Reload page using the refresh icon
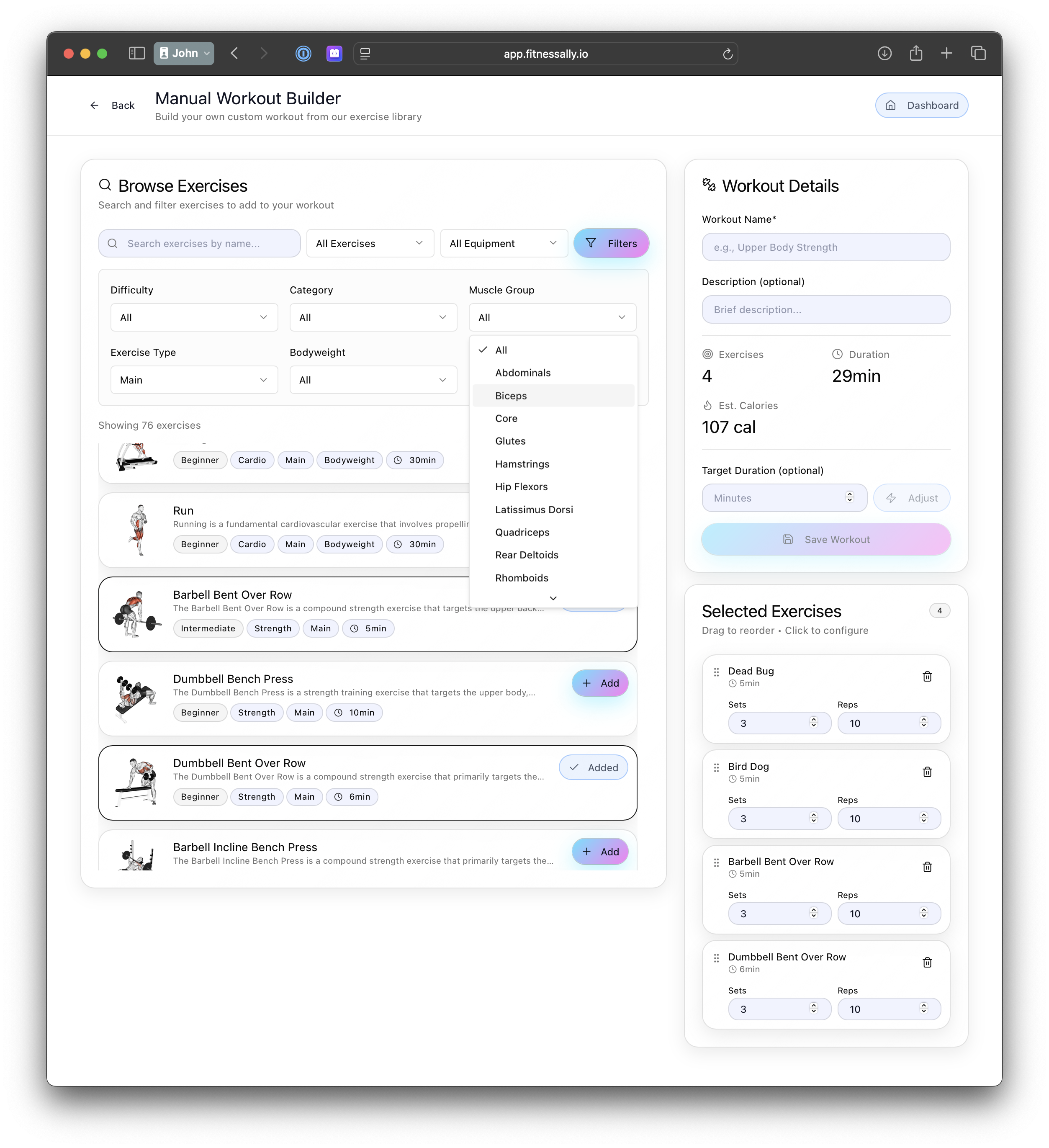Image resolution: width=1049 pixels, height=1148 pixels. (x=727, y=54)
